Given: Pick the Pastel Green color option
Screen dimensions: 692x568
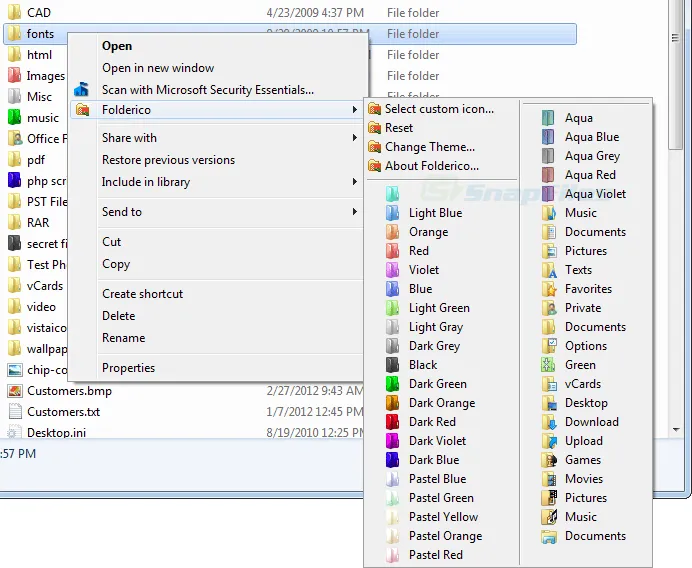Looking at the screenshot, I should point(441,497).
